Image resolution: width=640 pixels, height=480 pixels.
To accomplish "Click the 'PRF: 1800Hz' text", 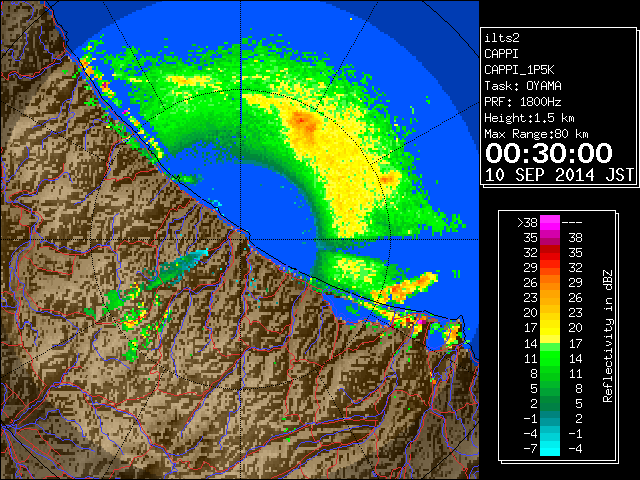I will tap(523, 102).
